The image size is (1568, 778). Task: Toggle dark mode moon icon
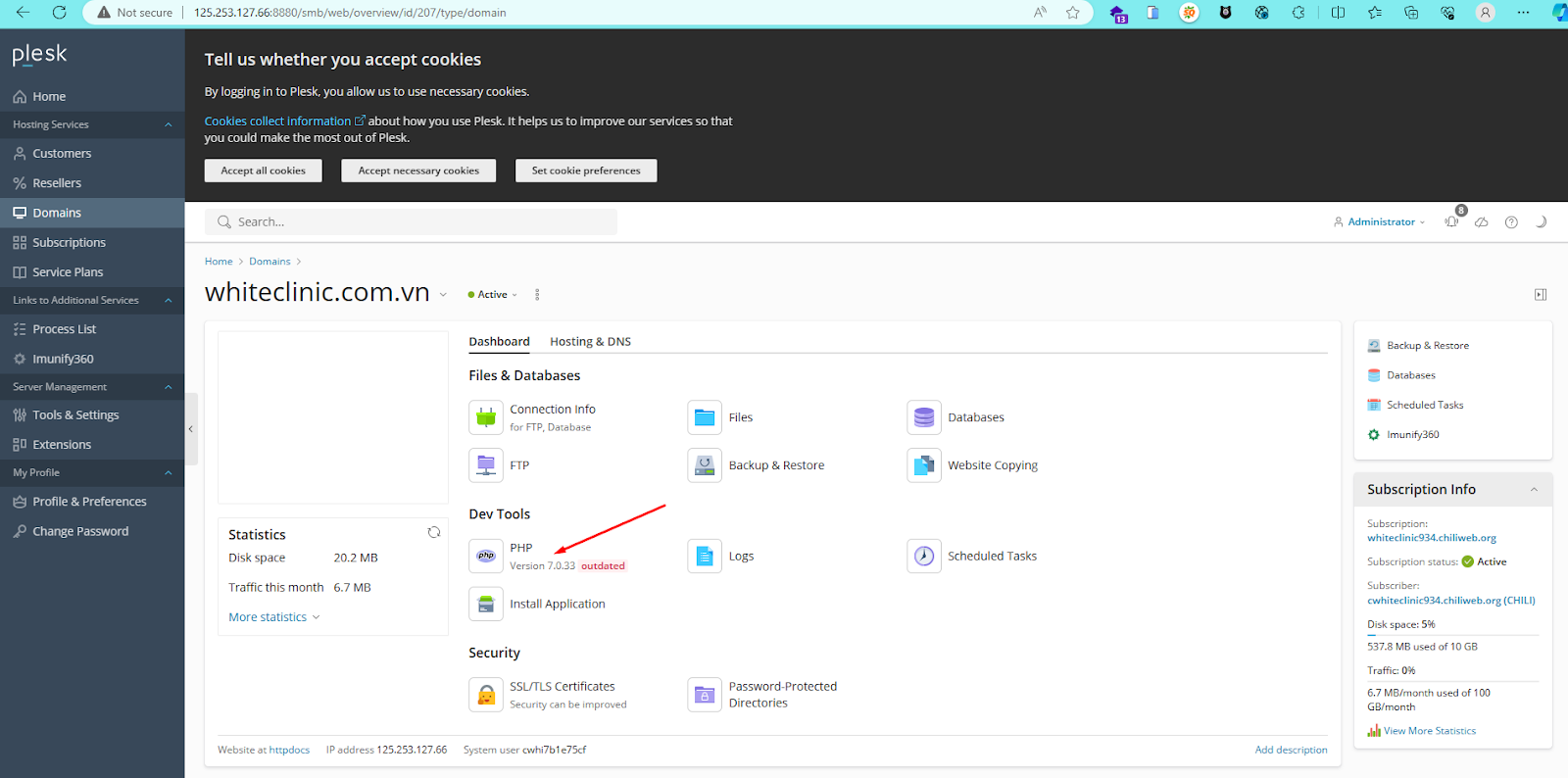(1541, 221)
